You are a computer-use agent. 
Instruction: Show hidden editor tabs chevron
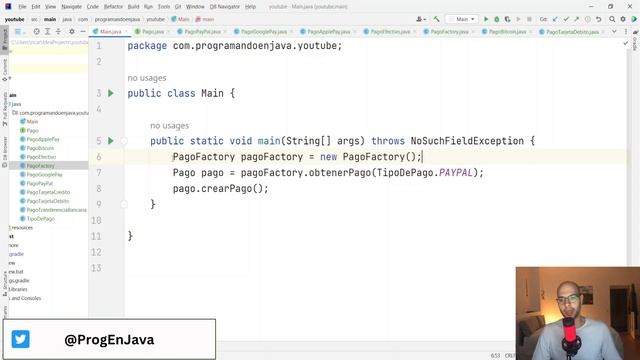coord(614,31)
